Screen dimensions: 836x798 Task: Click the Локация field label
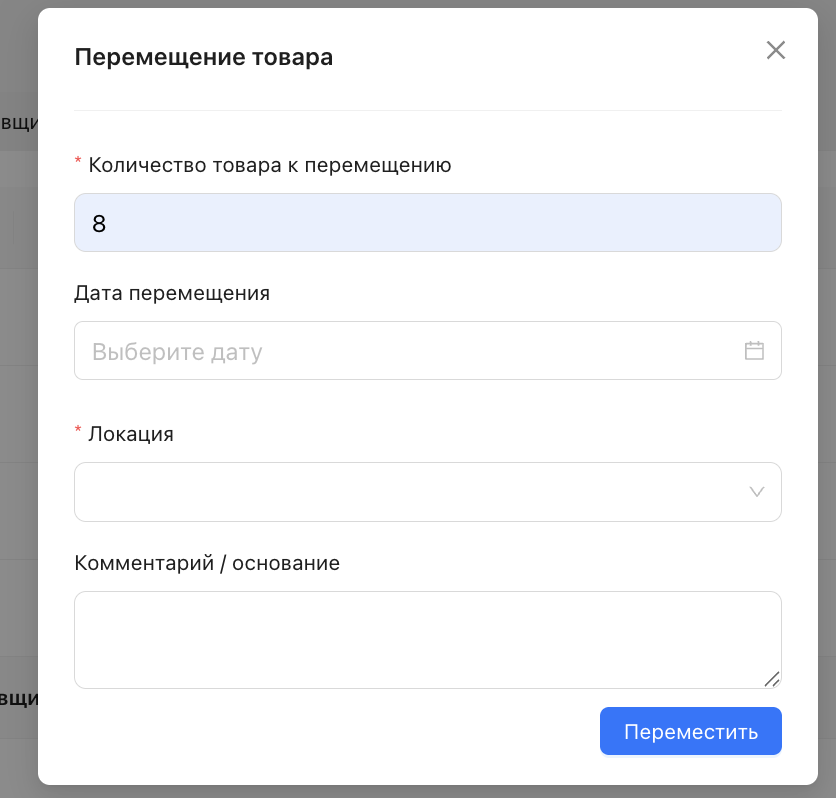pos(131,434)
